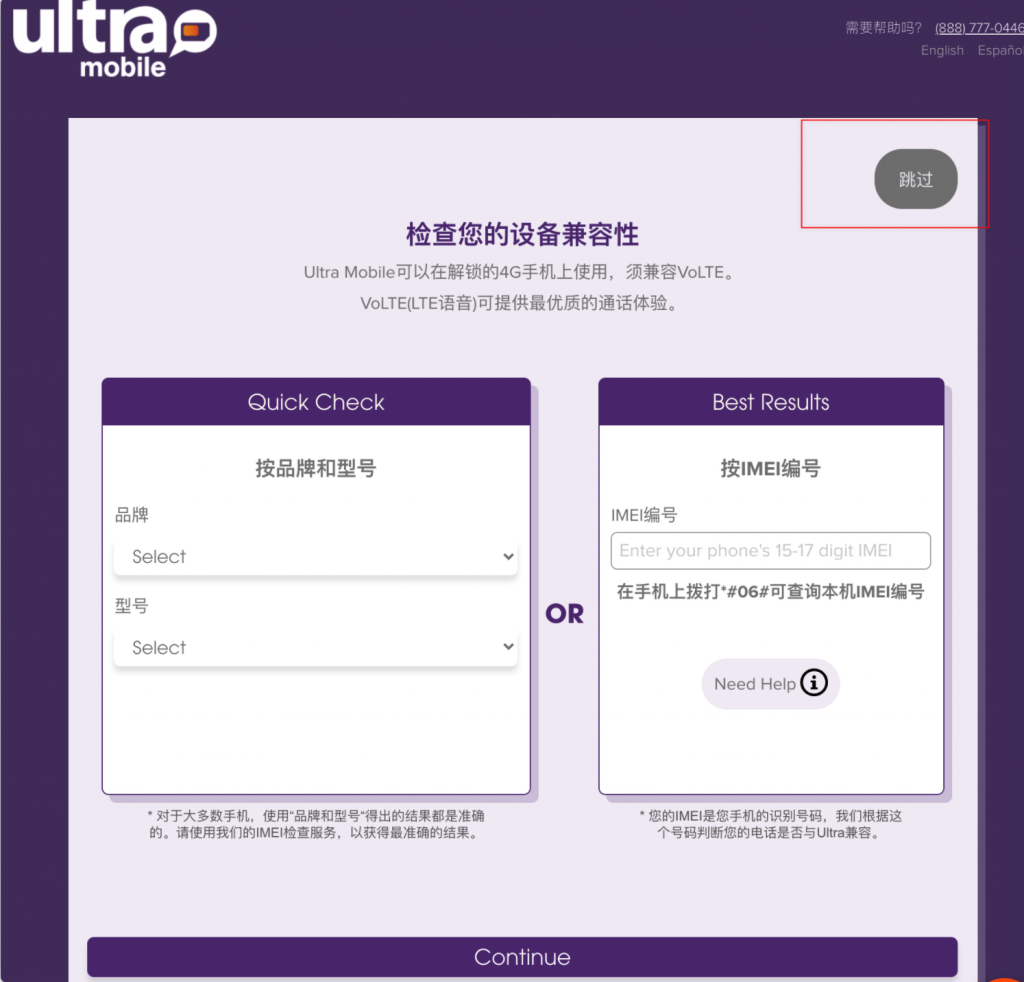Click the 检查您的设备兼容性 heading
1024x982 pixels.
(x=522, y=234)
